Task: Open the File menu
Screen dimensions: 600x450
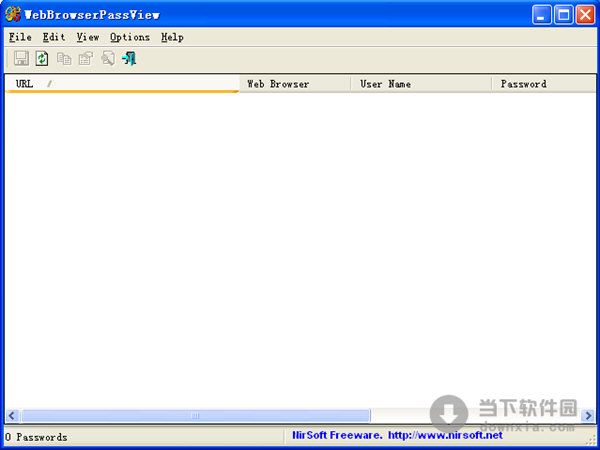Action: [x=20, y=37]
